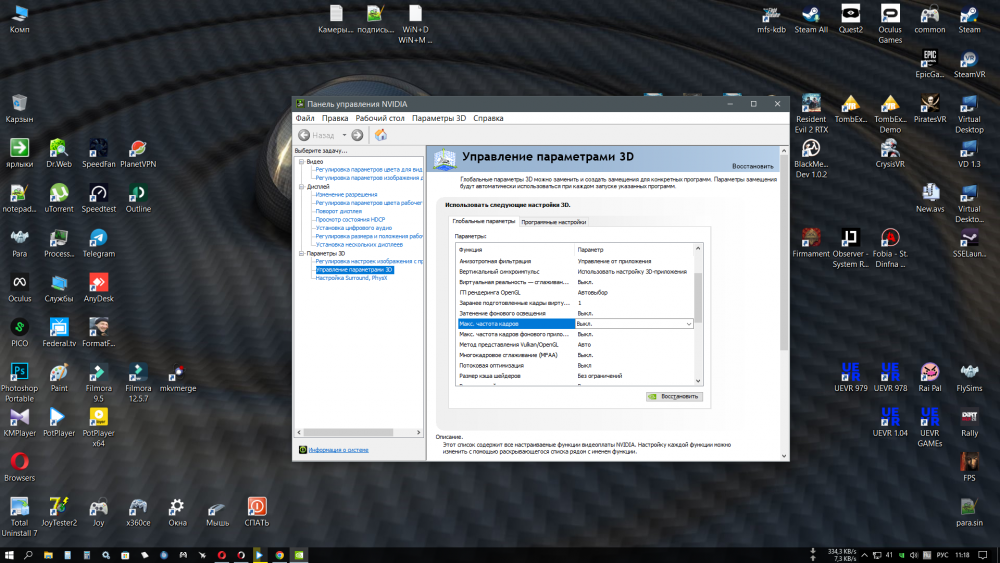Viewport: 1000px width, 563px height.
Task: Collapse the Дисплей tree node
Action: [x=300, y=186]
